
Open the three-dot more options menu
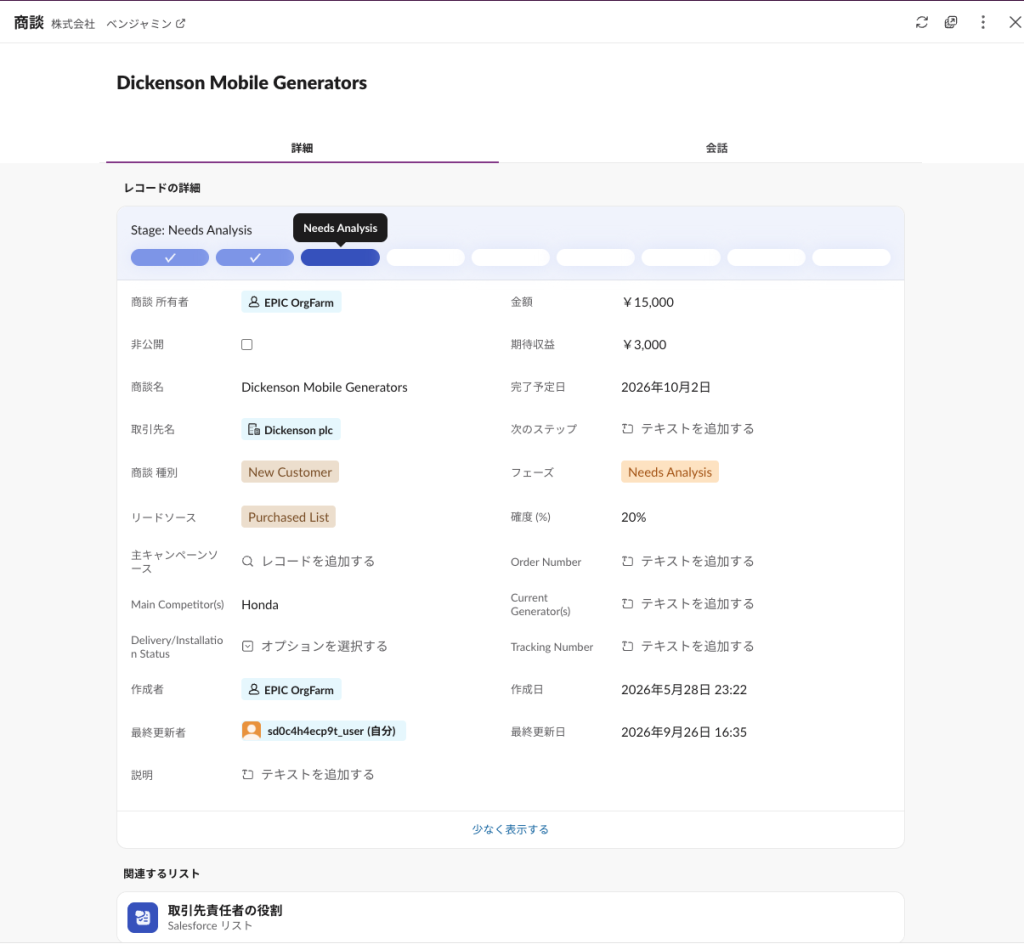pos(983,22)
